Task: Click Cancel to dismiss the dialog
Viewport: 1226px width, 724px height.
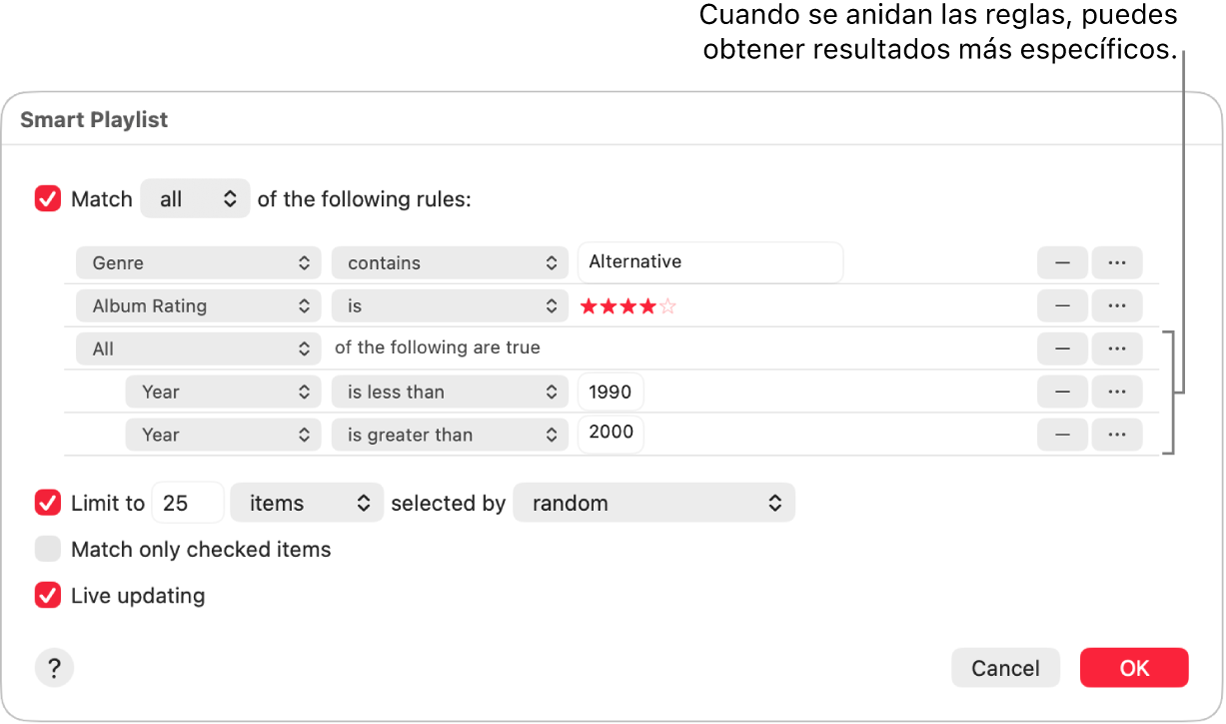Action: point(1005,667)
